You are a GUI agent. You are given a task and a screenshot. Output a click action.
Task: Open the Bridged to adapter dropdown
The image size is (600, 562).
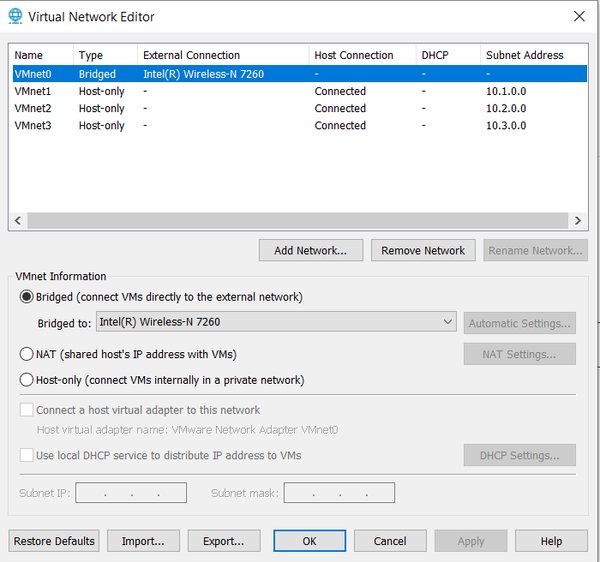(x=447, y=322)
